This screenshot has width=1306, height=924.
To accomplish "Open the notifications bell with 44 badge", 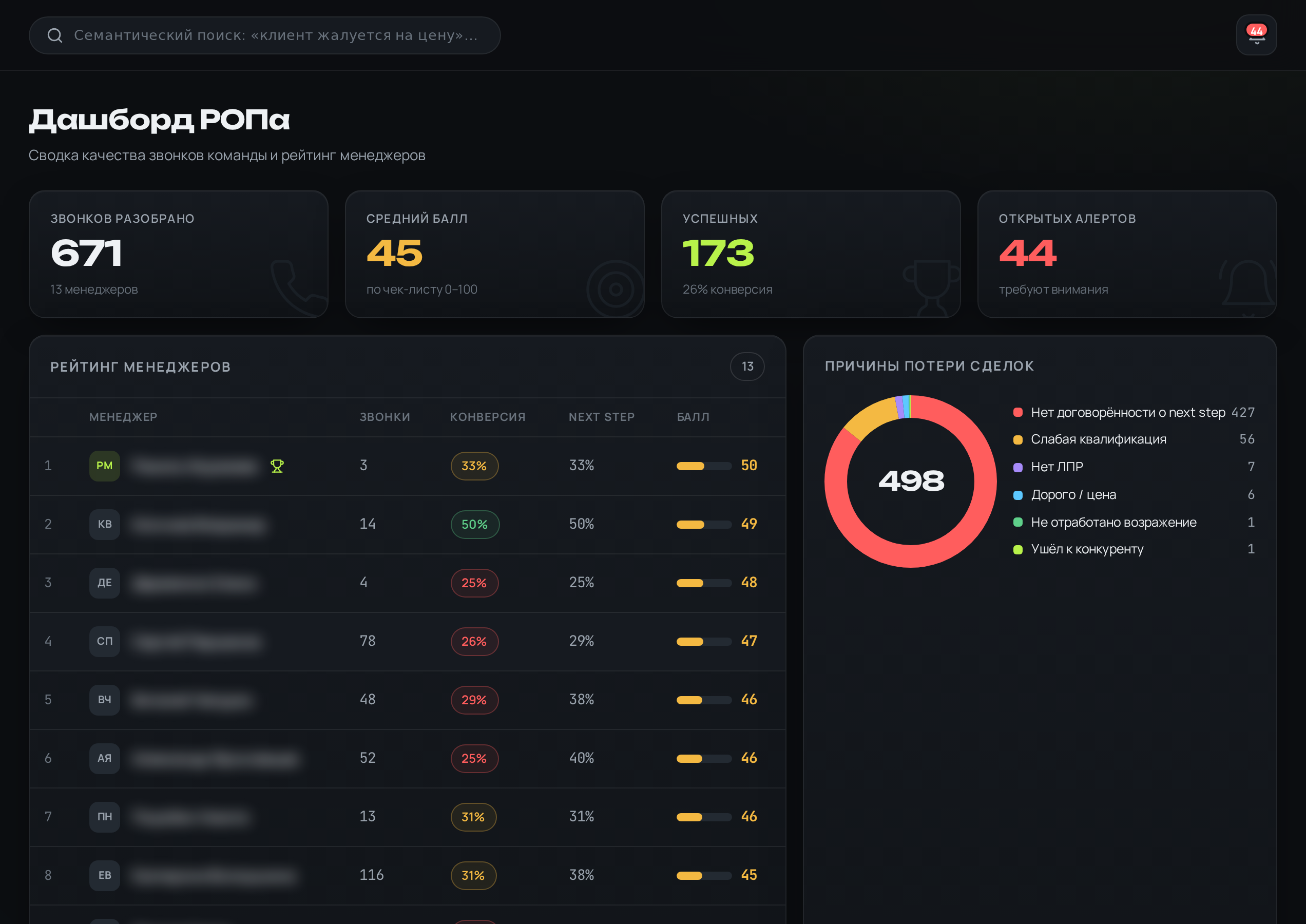I will click(x=1256, y=35).
